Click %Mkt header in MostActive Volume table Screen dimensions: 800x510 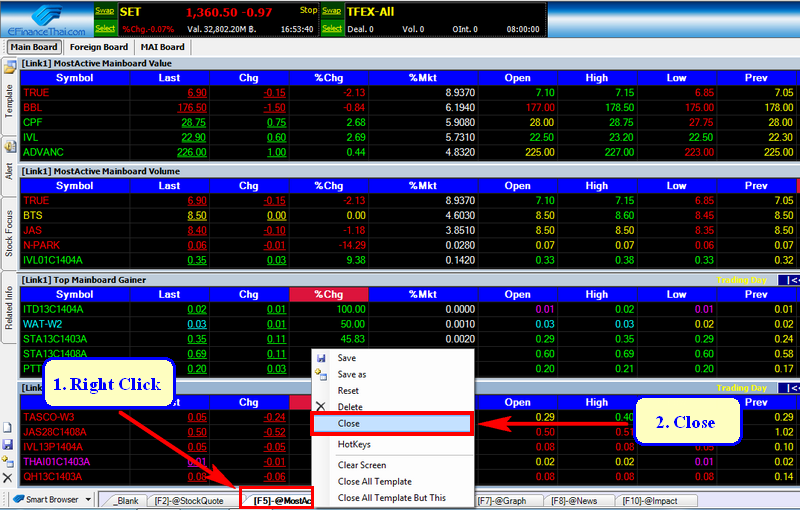[423, 186]
